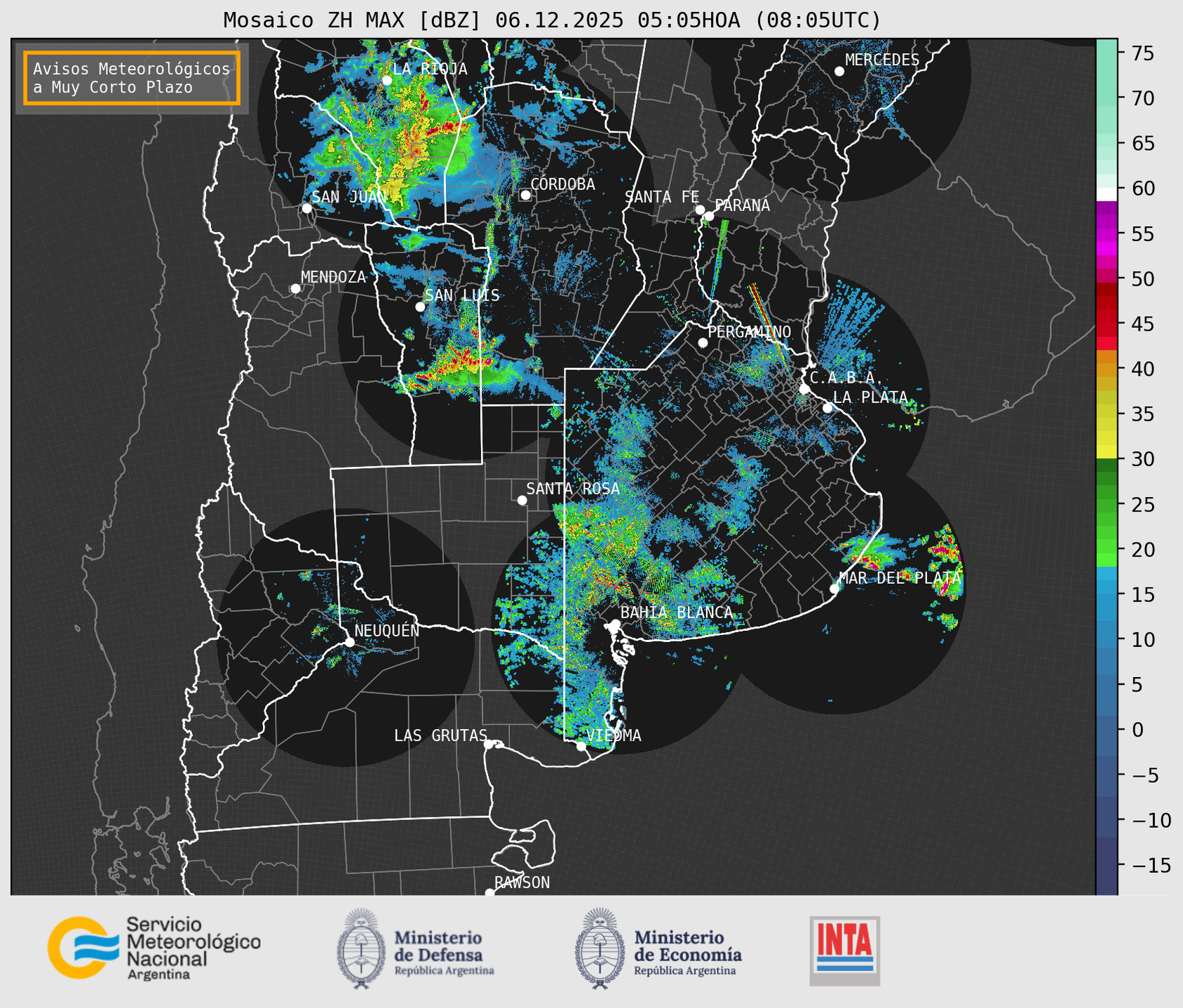
Task: Click the Mar del Plata marker dot
Action: pyautogui.click(x=834, y=589)
